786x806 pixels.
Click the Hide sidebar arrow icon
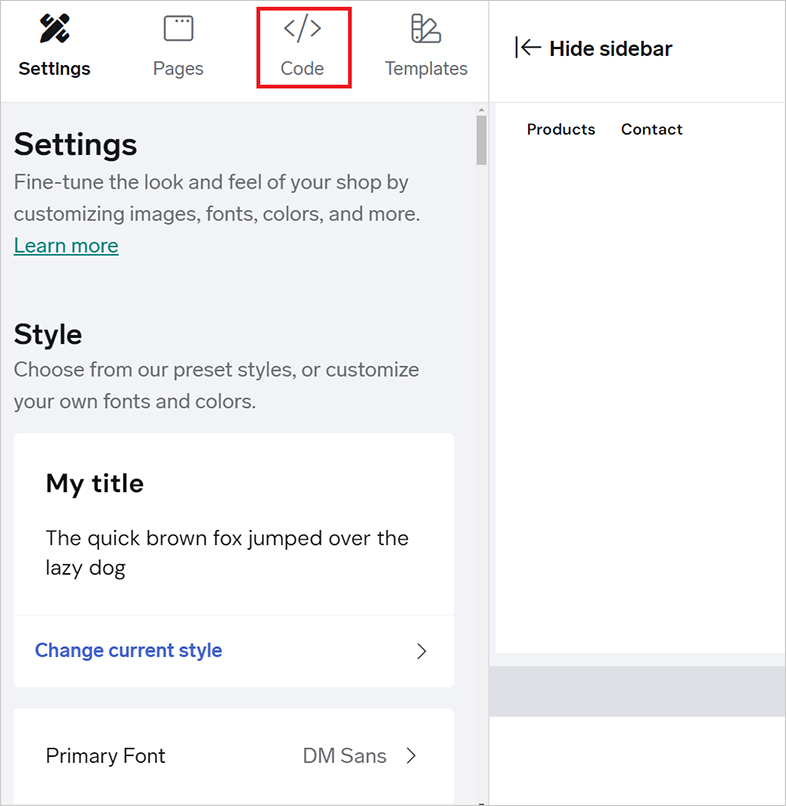click(x=528, y=48)
